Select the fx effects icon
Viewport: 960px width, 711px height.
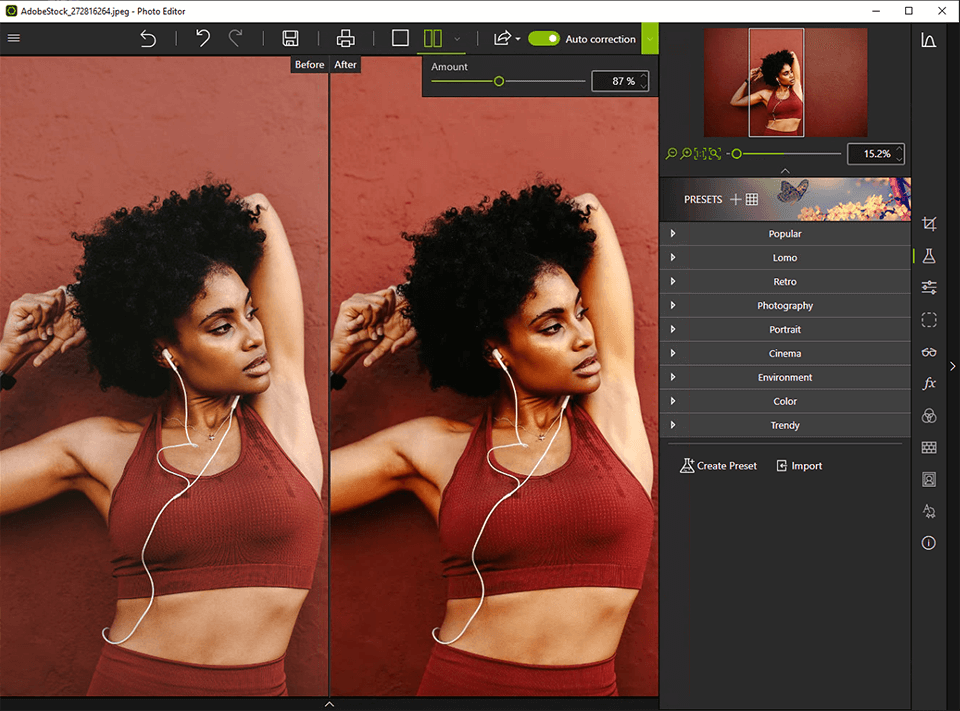click(x=929, y=383)
